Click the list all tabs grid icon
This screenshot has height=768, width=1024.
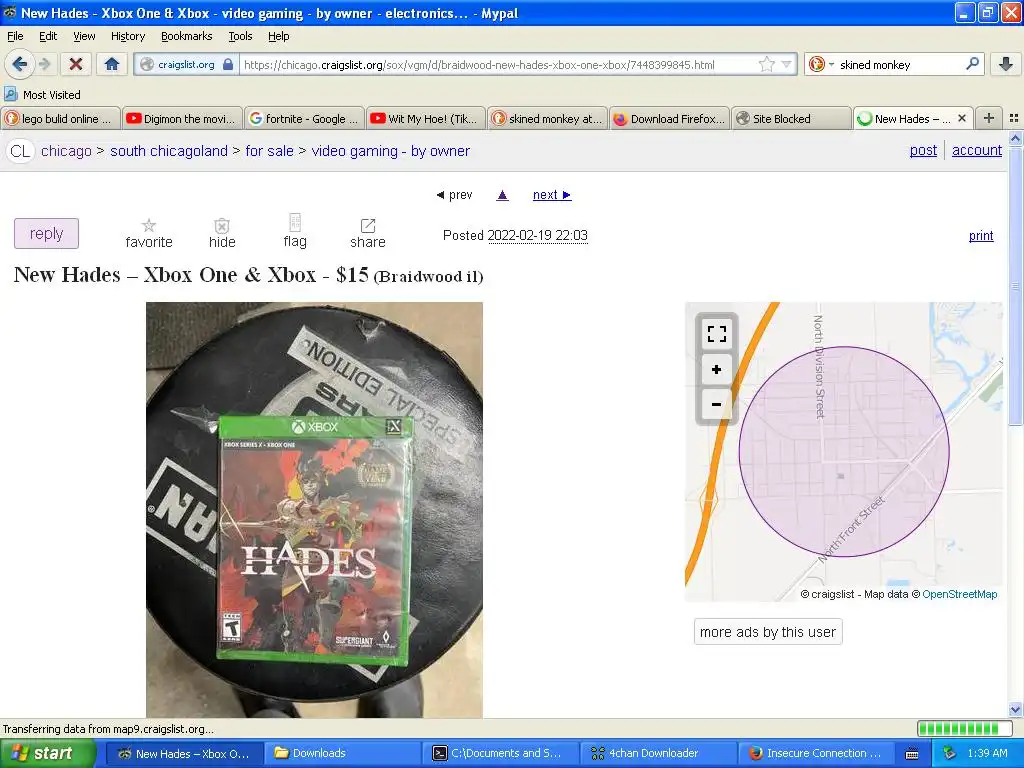1014,118
